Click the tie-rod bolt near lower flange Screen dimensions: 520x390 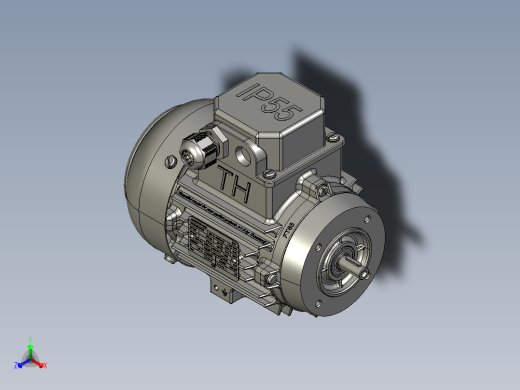pos(271,279)
